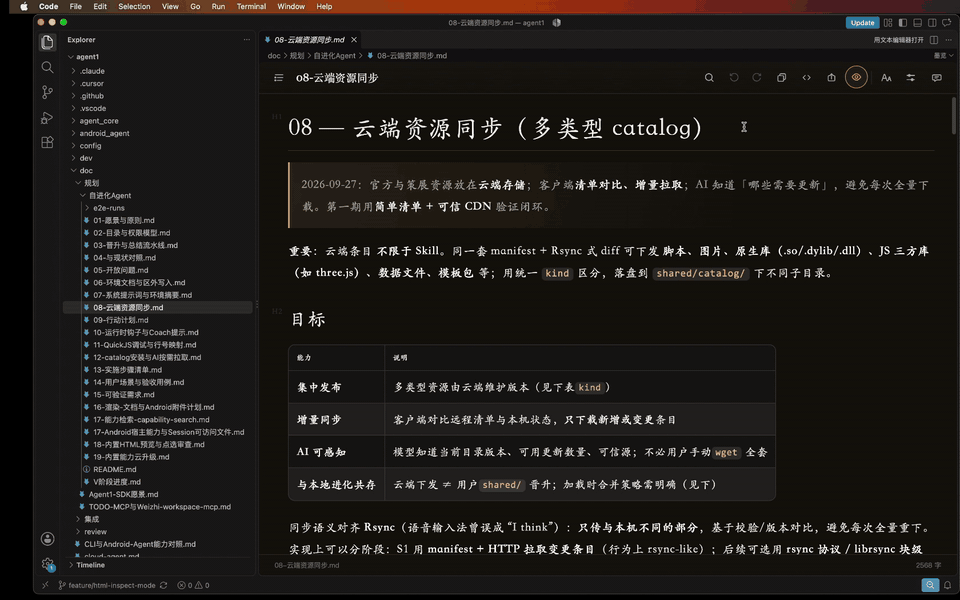The width and height of the screenshot is (960, 600).
Task: Click the undo arrow in markdown toolbar
Action: (x=733, y=78)
